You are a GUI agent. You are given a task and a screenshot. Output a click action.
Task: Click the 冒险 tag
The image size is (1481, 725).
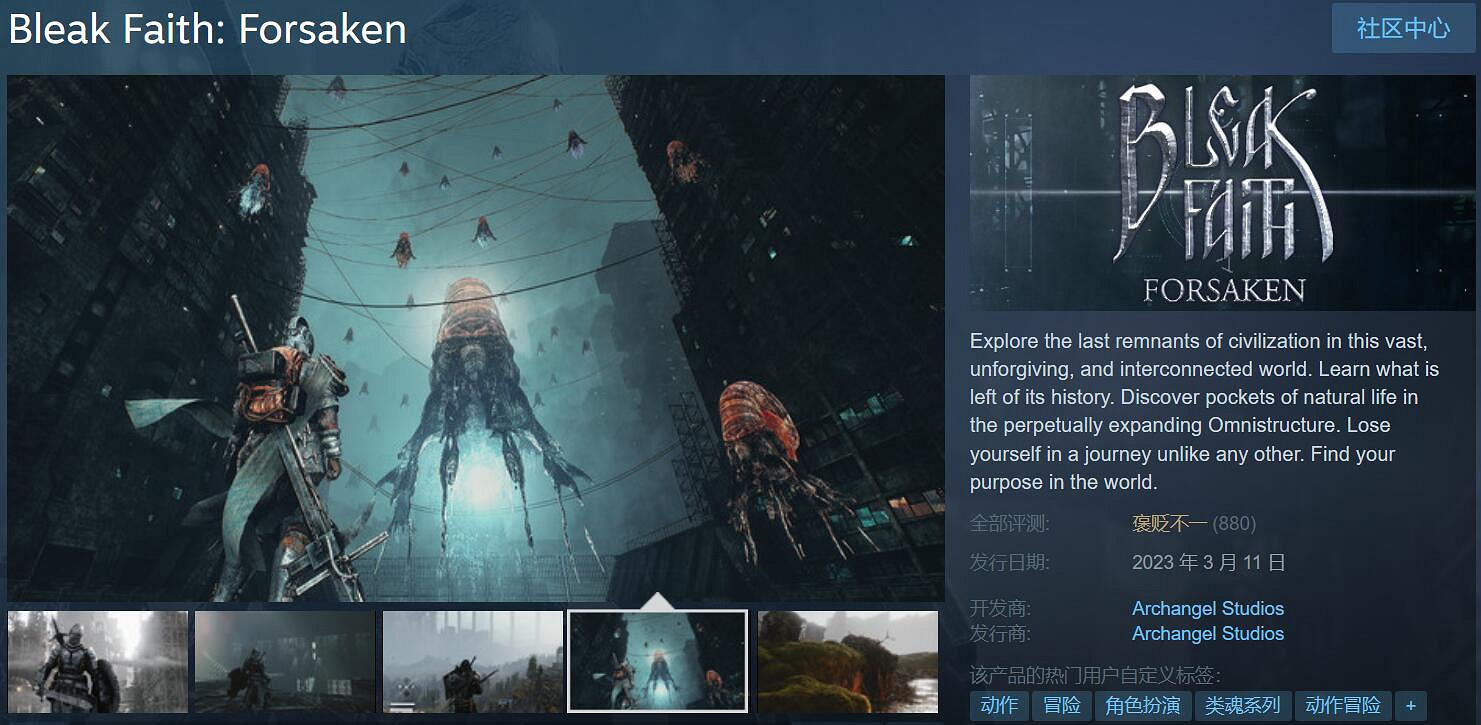click(x=1061, y=706)
